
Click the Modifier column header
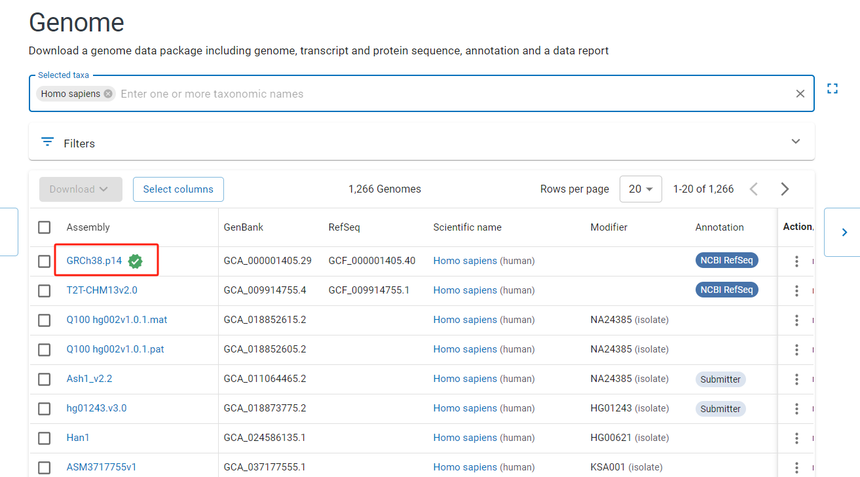(609, 227)
